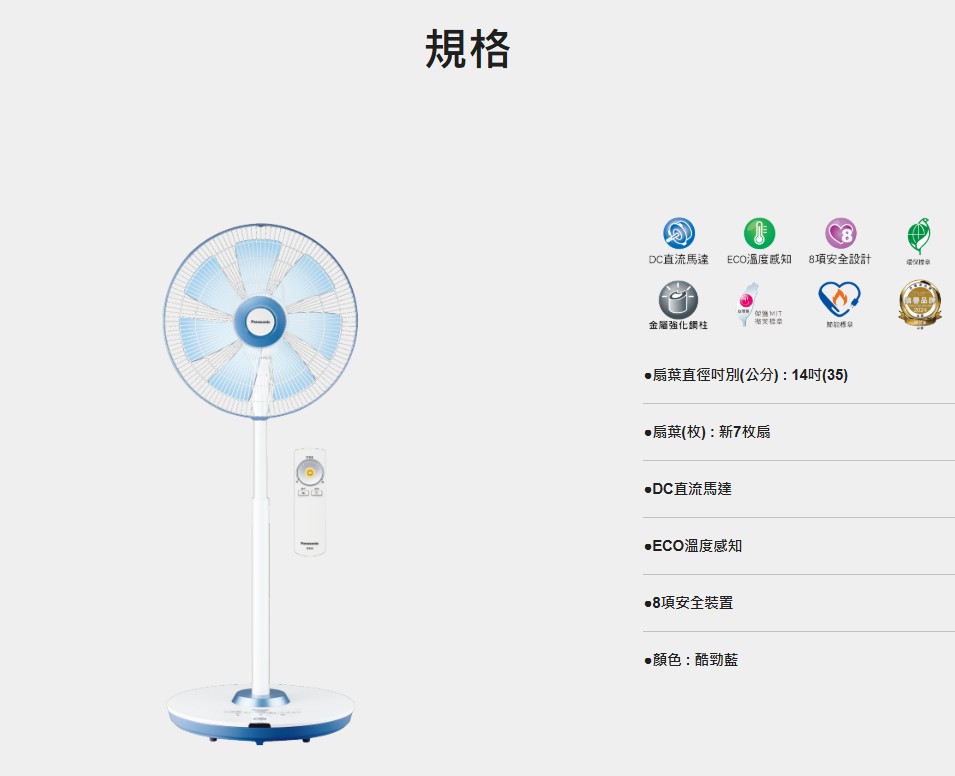Click the purple 8項安全設計 heart icon
The height and width of the screenshot is (776, 955).
[x=840, y=233]
